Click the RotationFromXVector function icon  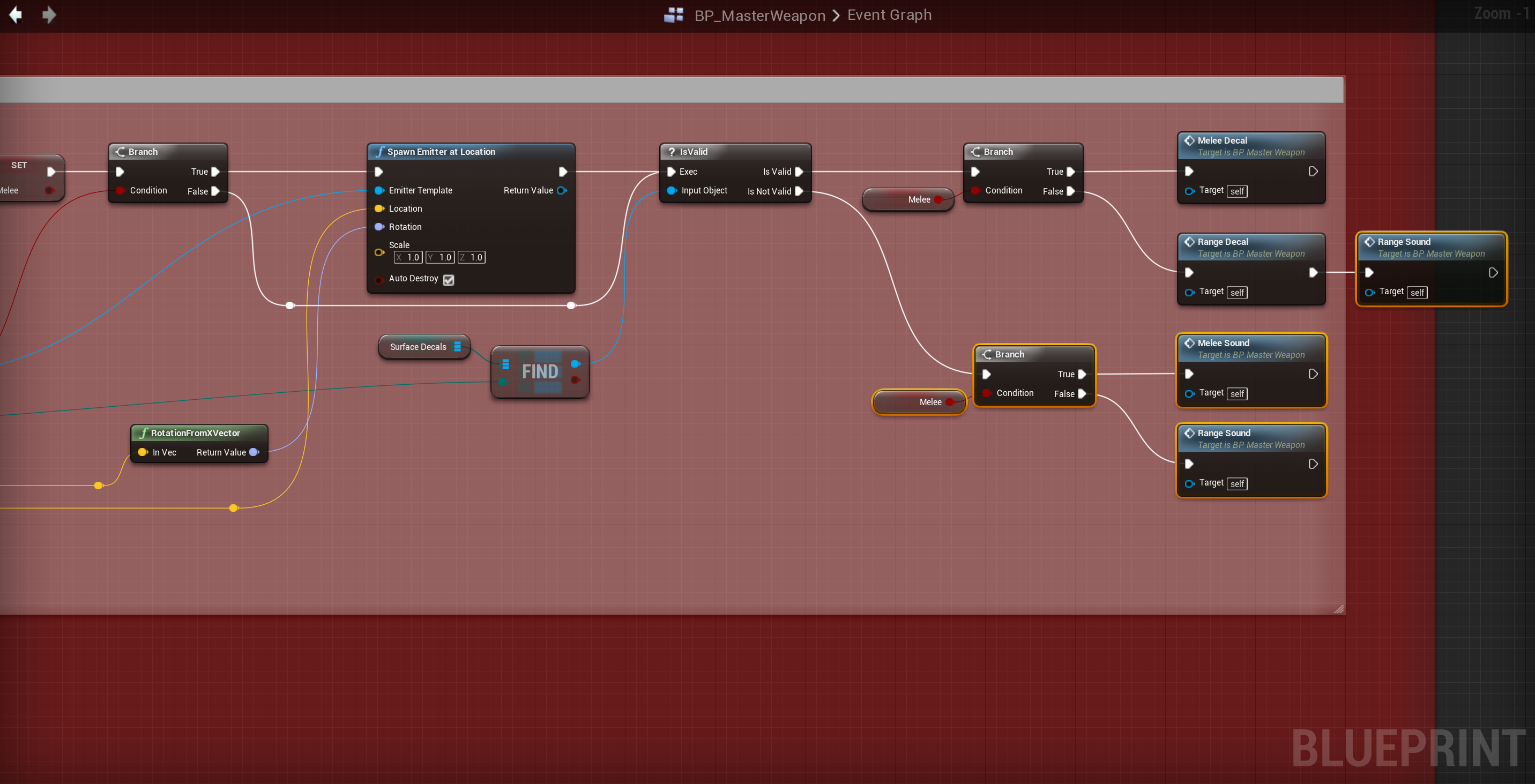[143, 433]
